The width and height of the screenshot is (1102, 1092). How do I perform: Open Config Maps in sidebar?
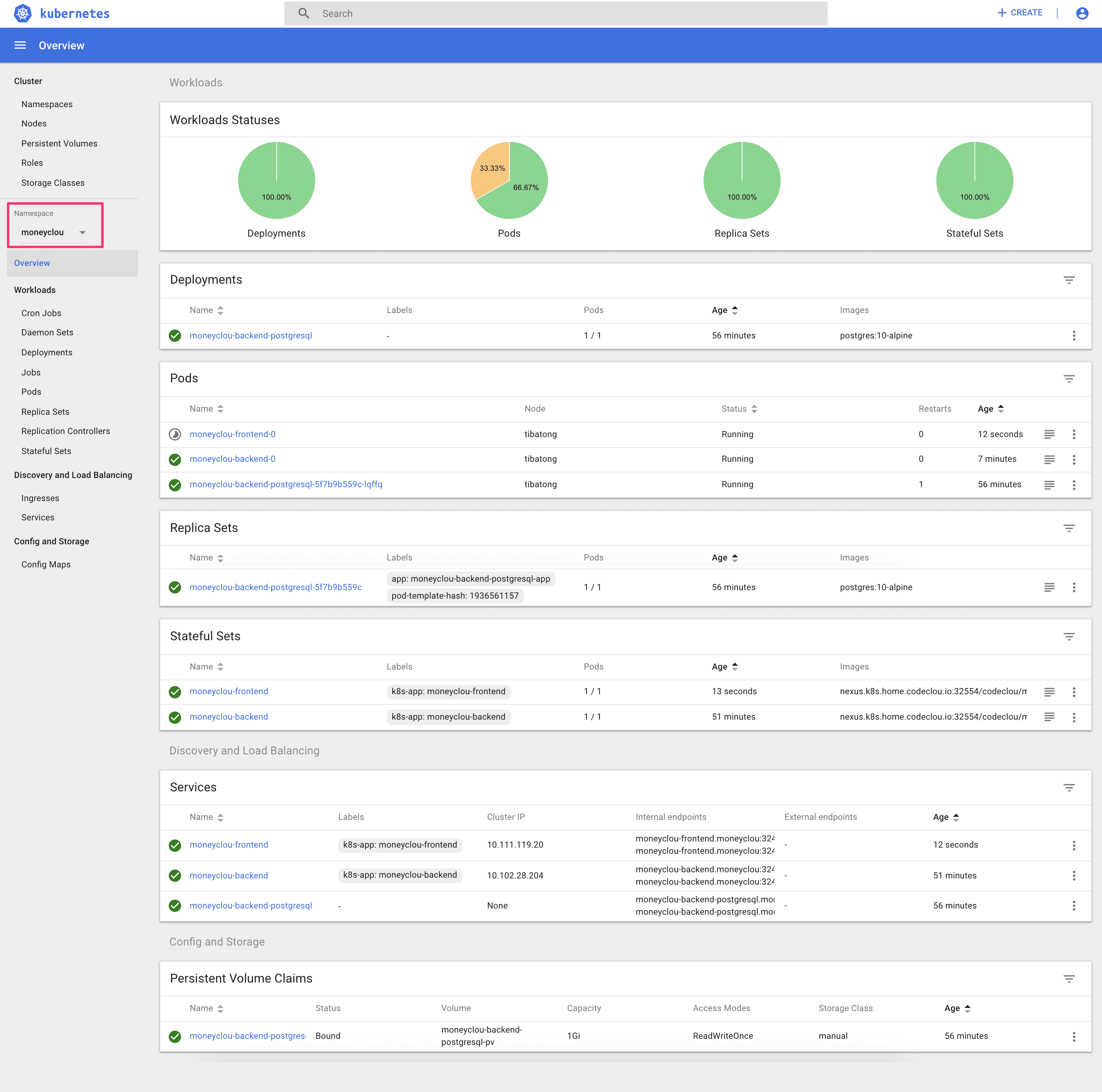46,565
